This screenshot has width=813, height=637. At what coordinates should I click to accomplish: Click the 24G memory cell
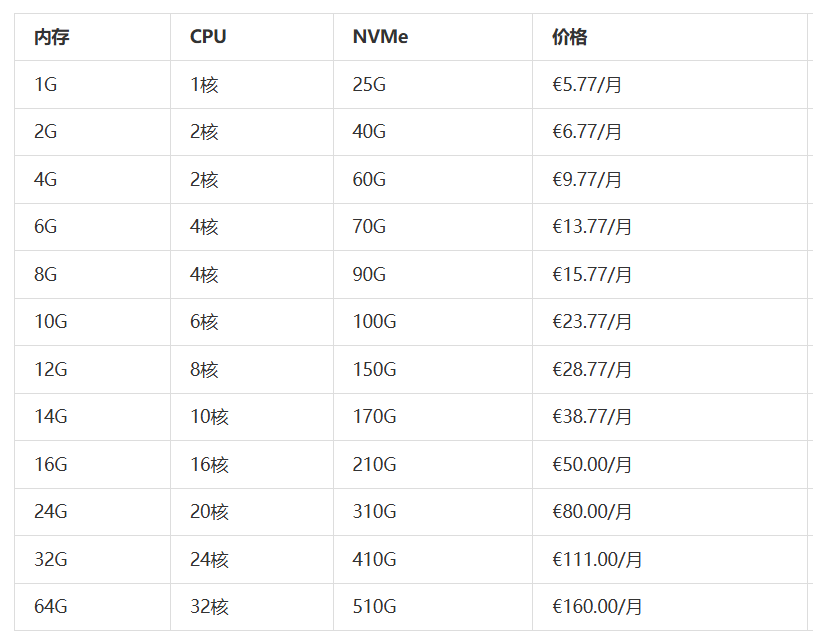(51, 512)
